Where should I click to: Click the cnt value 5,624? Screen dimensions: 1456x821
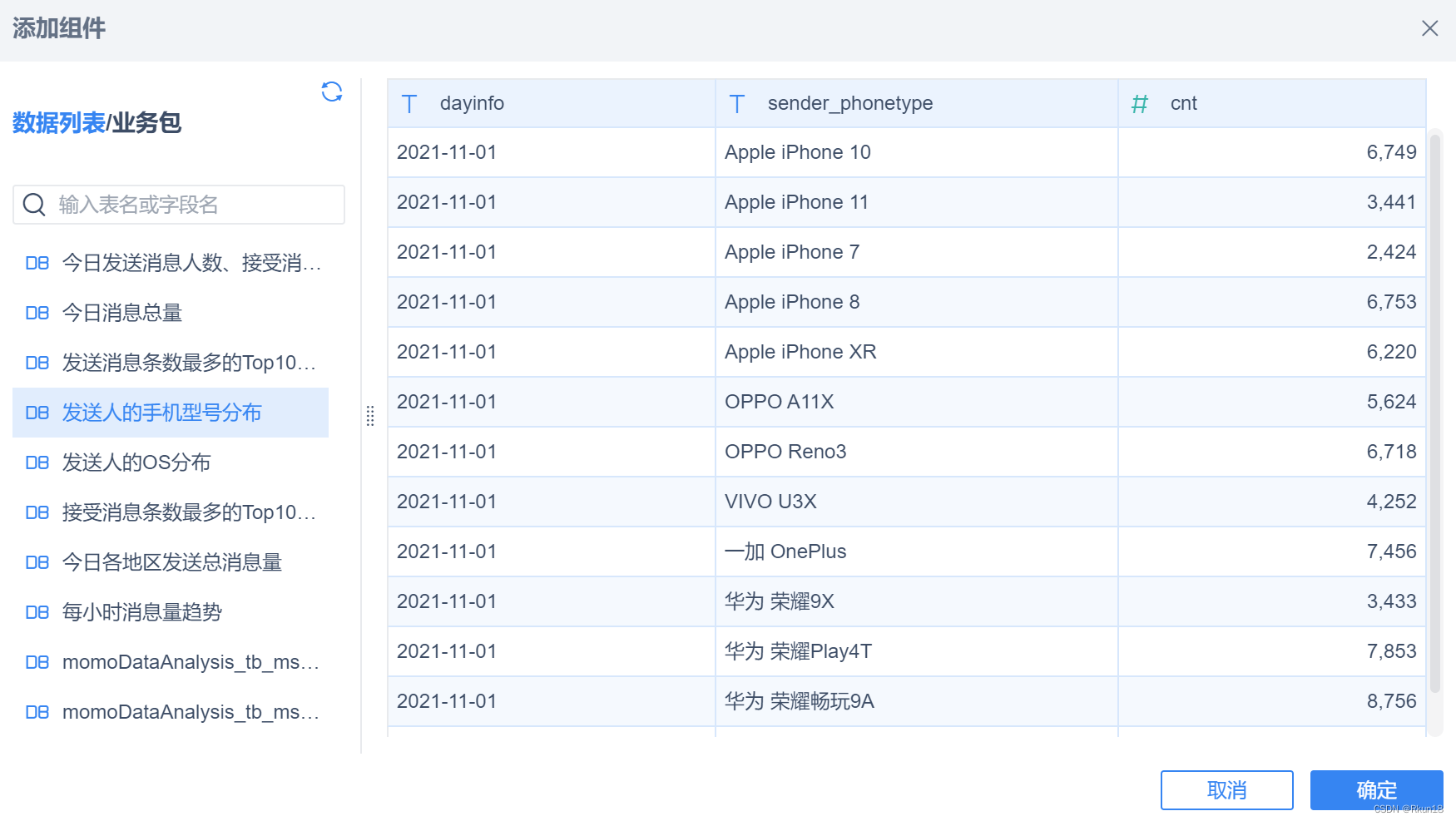click(1391, 402)
